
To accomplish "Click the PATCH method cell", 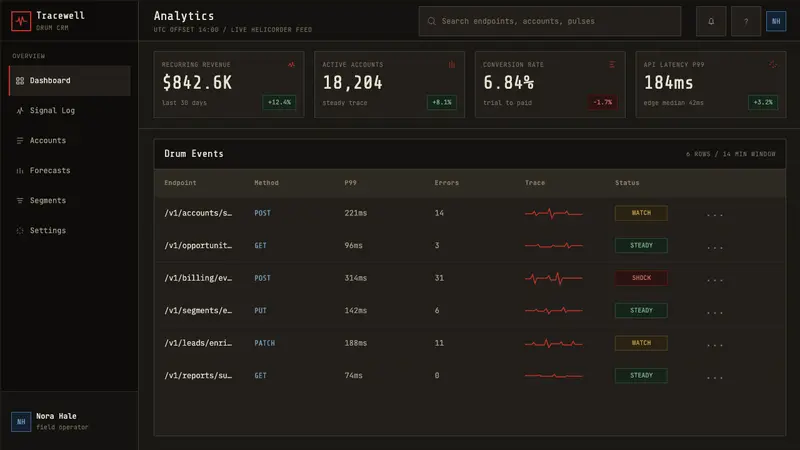I will 264,343.
